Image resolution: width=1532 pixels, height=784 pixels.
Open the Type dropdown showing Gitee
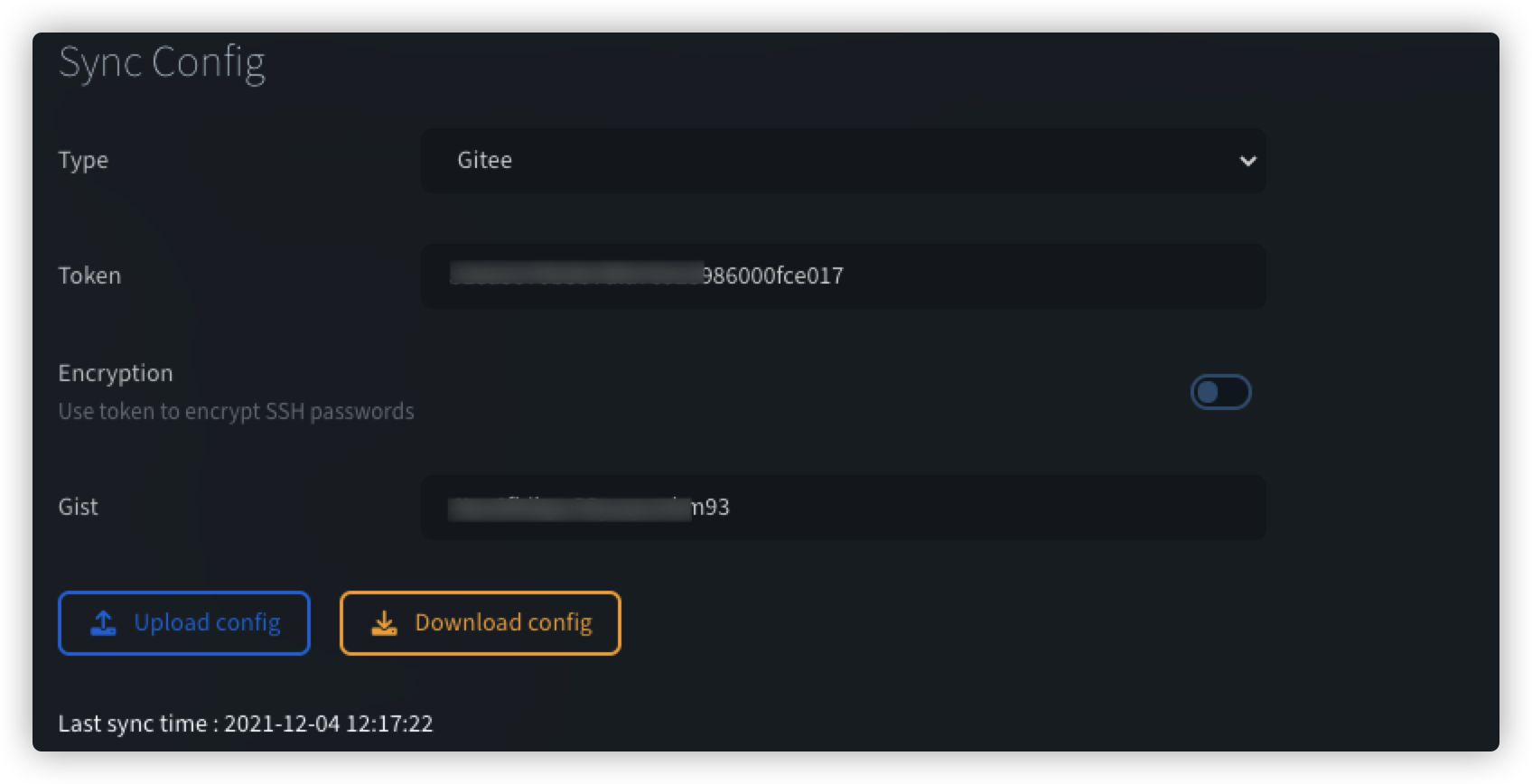tap(842, 161)
